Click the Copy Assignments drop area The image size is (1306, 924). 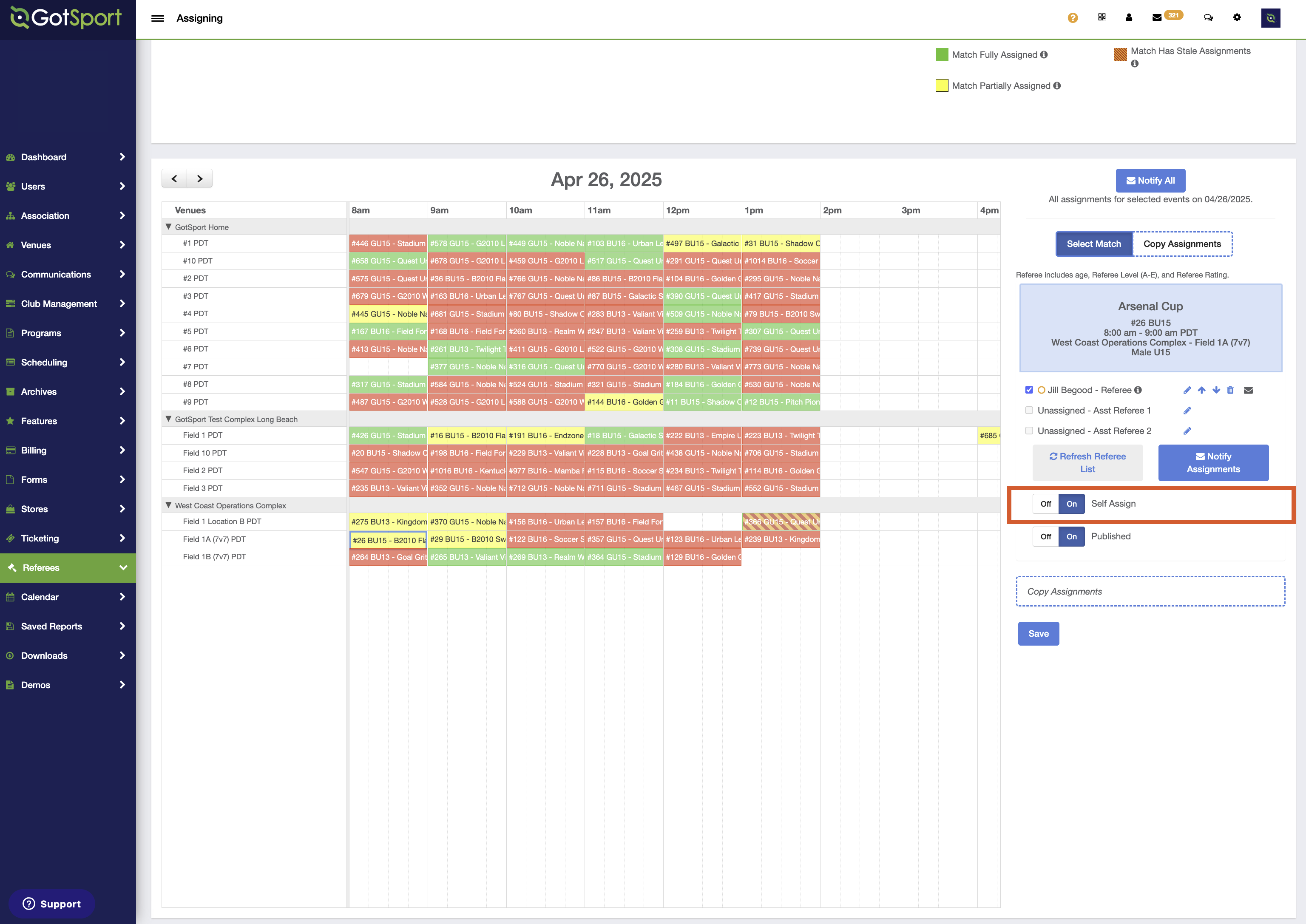pos(1150,591)
